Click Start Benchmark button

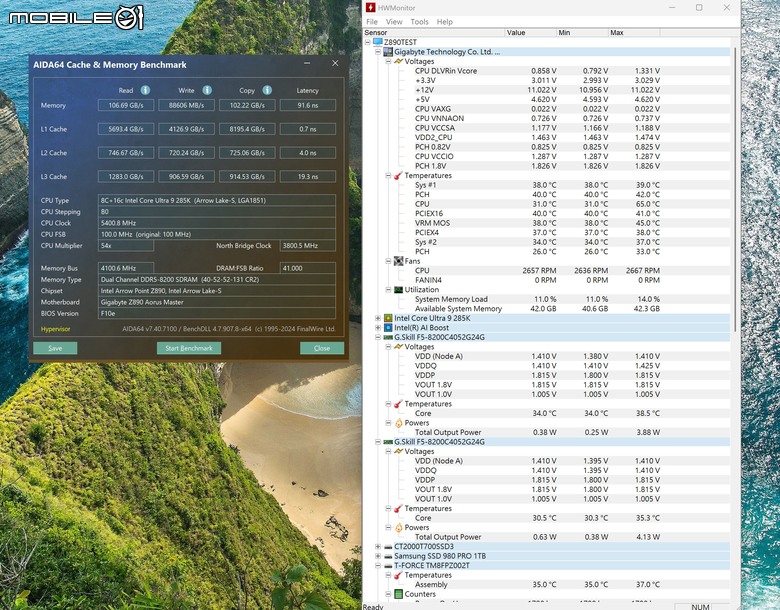(x=189, y=348)
